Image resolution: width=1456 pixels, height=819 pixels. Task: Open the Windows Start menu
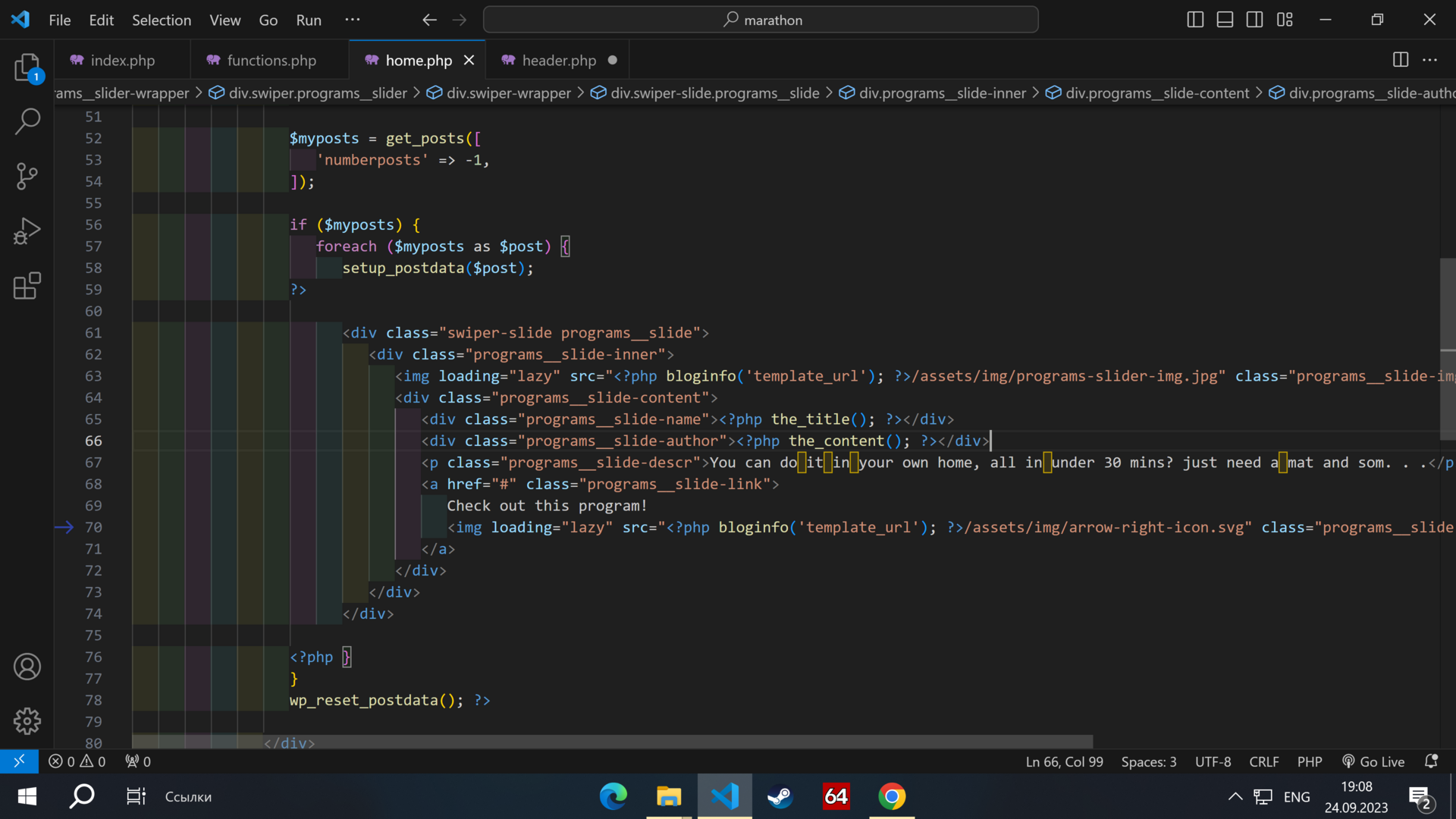point(27,796)
